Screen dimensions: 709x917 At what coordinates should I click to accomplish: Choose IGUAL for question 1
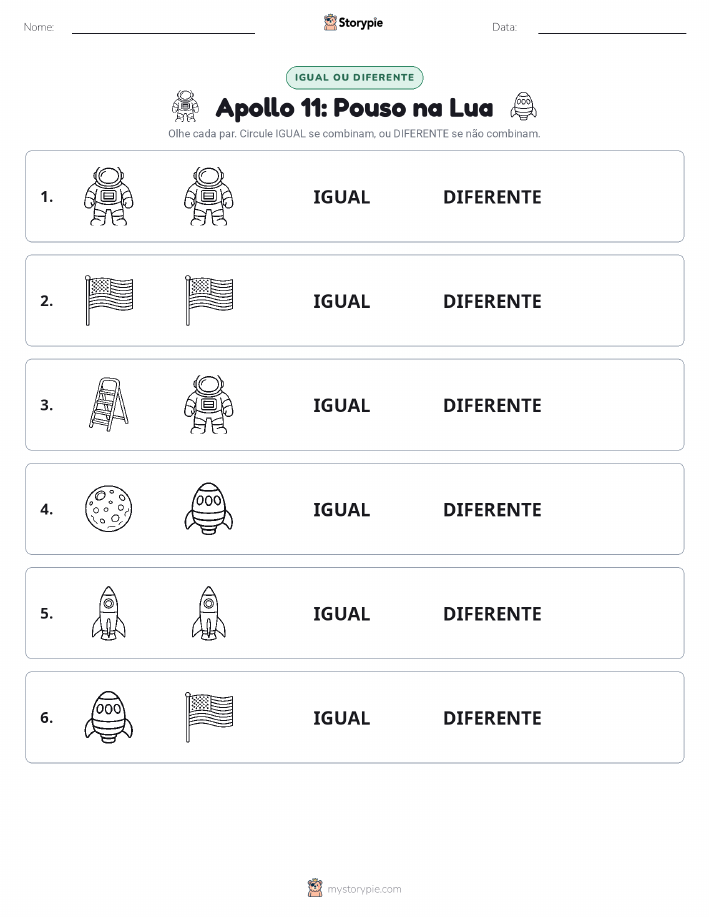342,197
